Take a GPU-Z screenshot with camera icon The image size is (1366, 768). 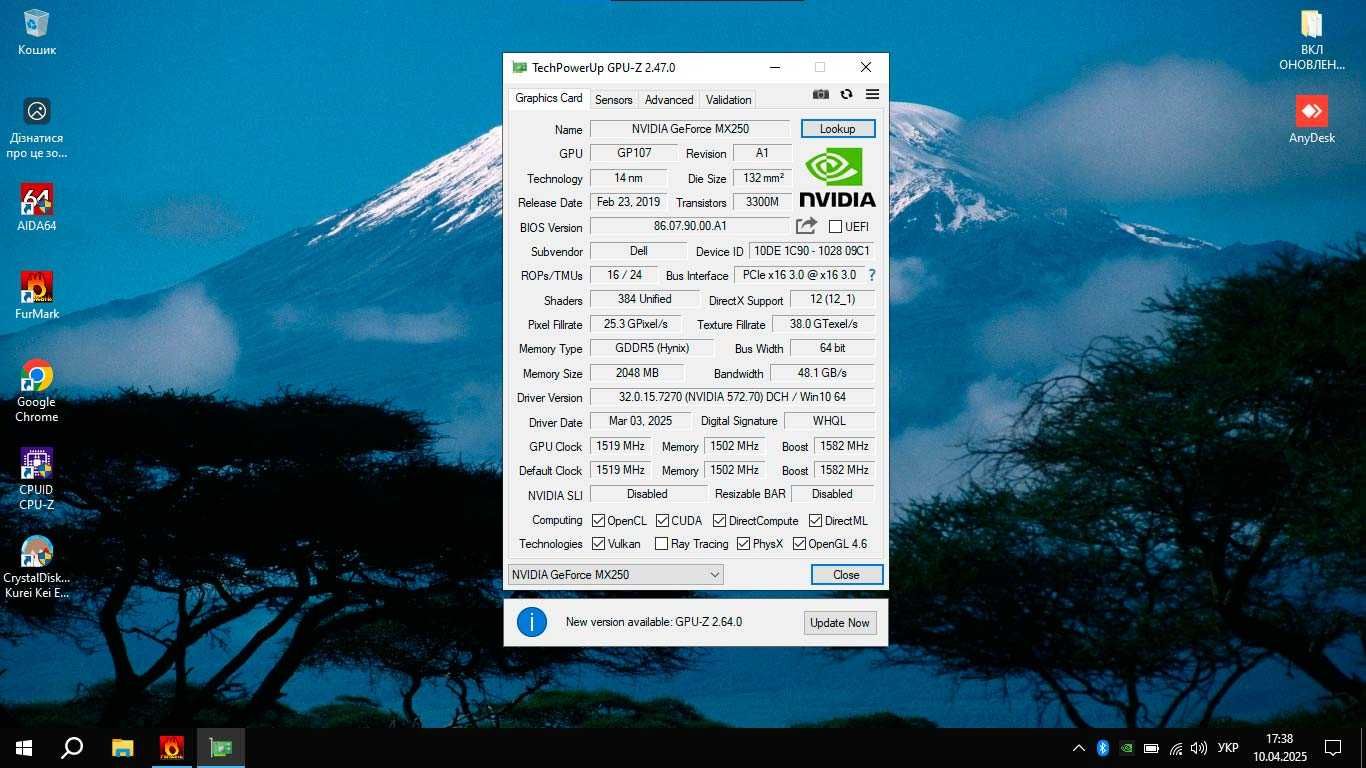coord(821,94)
